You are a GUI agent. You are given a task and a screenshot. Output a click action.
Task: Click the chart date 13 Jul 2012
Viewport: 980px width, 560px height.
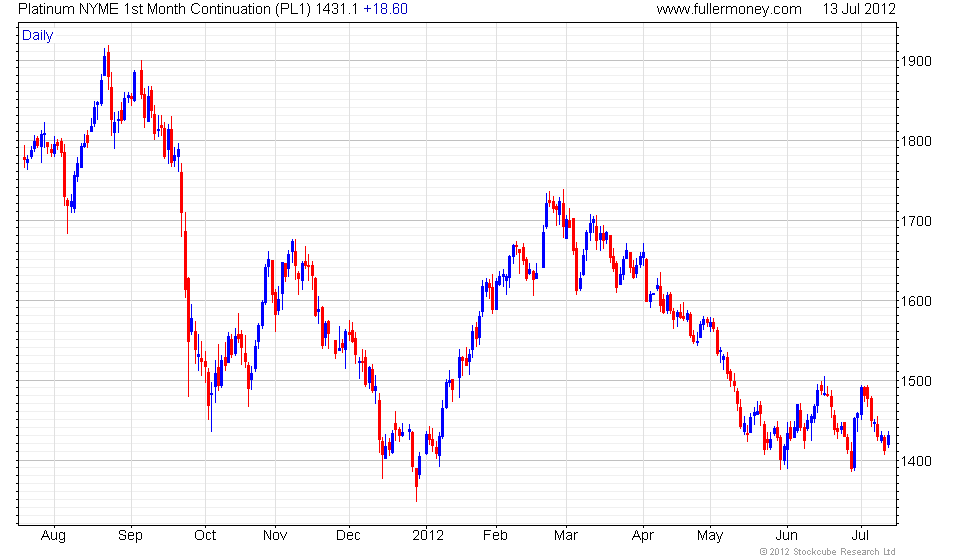click(x=859, y=9)
